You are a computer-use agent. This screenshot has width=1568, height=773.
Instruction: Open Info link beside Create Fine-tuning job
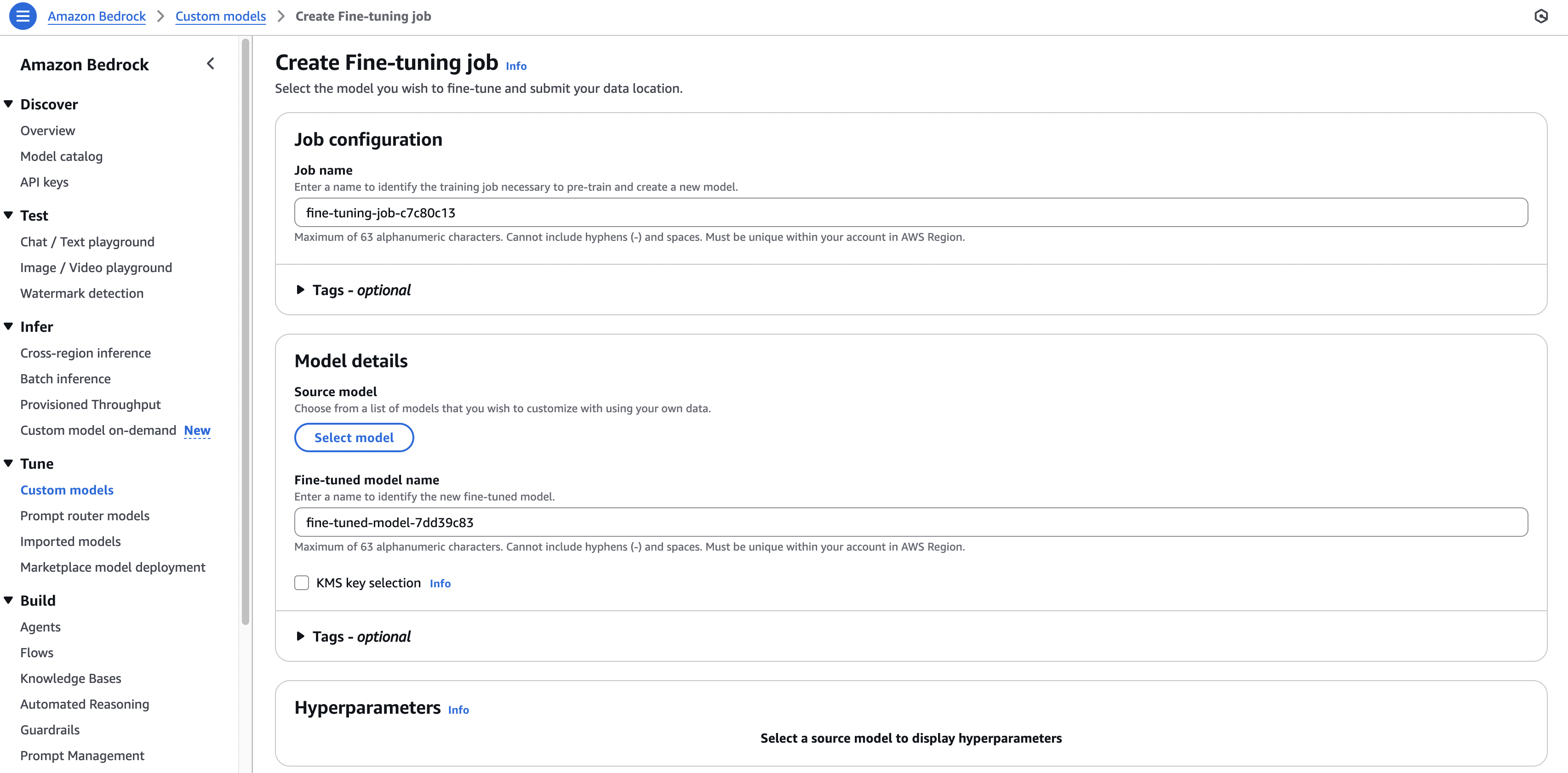click(515, 66)
